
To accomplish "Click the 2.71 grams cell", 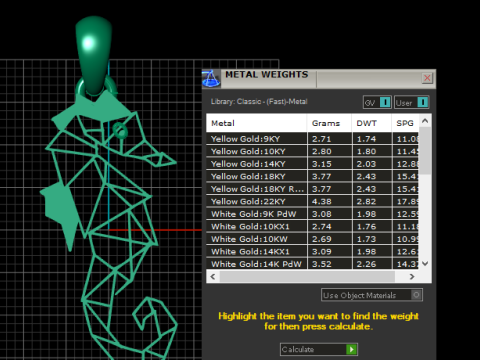I will pyautogui.click(x=329, y=139).
